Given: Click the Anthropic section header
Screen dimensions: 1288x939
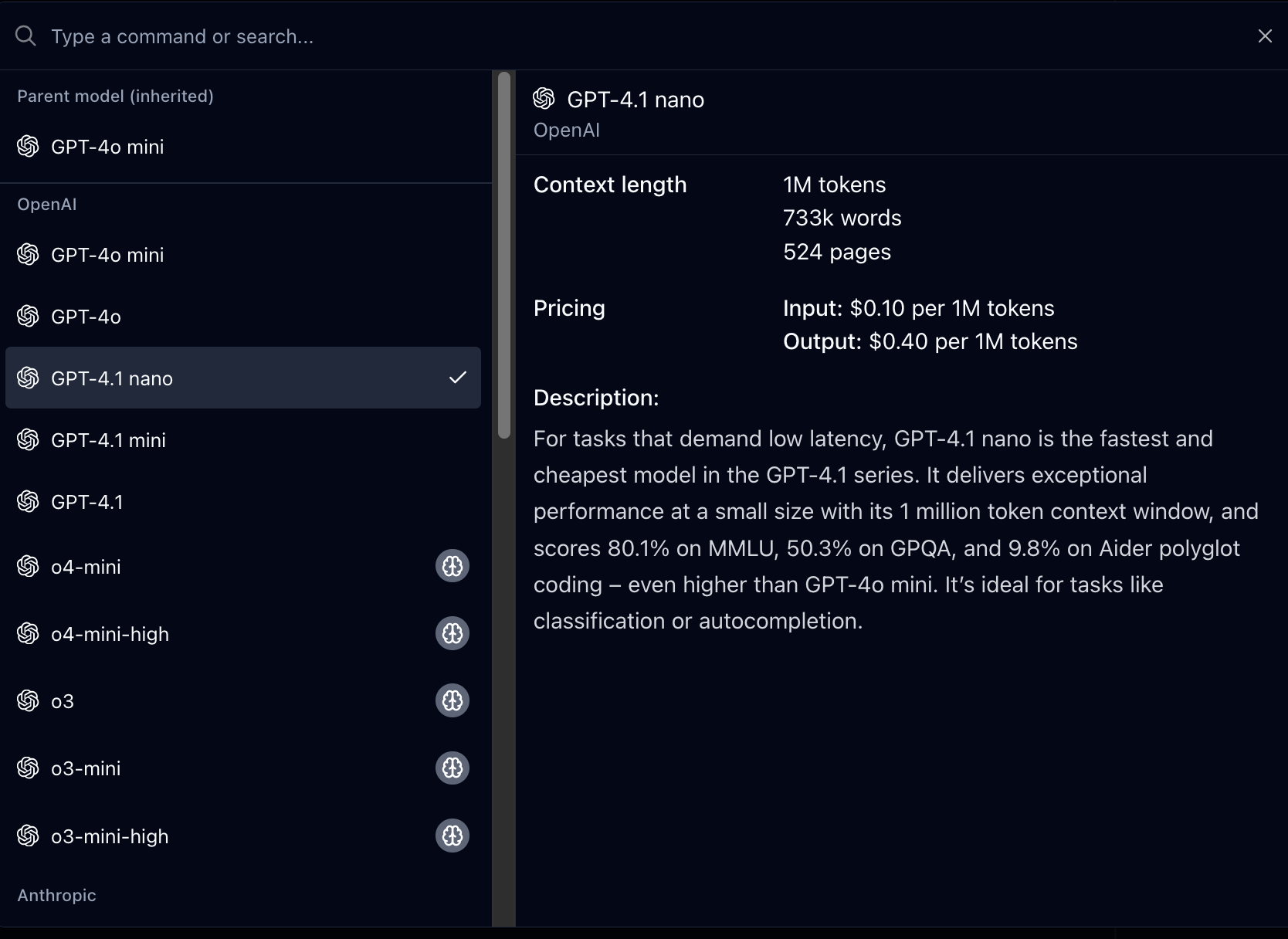Looking at the screenshot, I should [x=56, y=895].
